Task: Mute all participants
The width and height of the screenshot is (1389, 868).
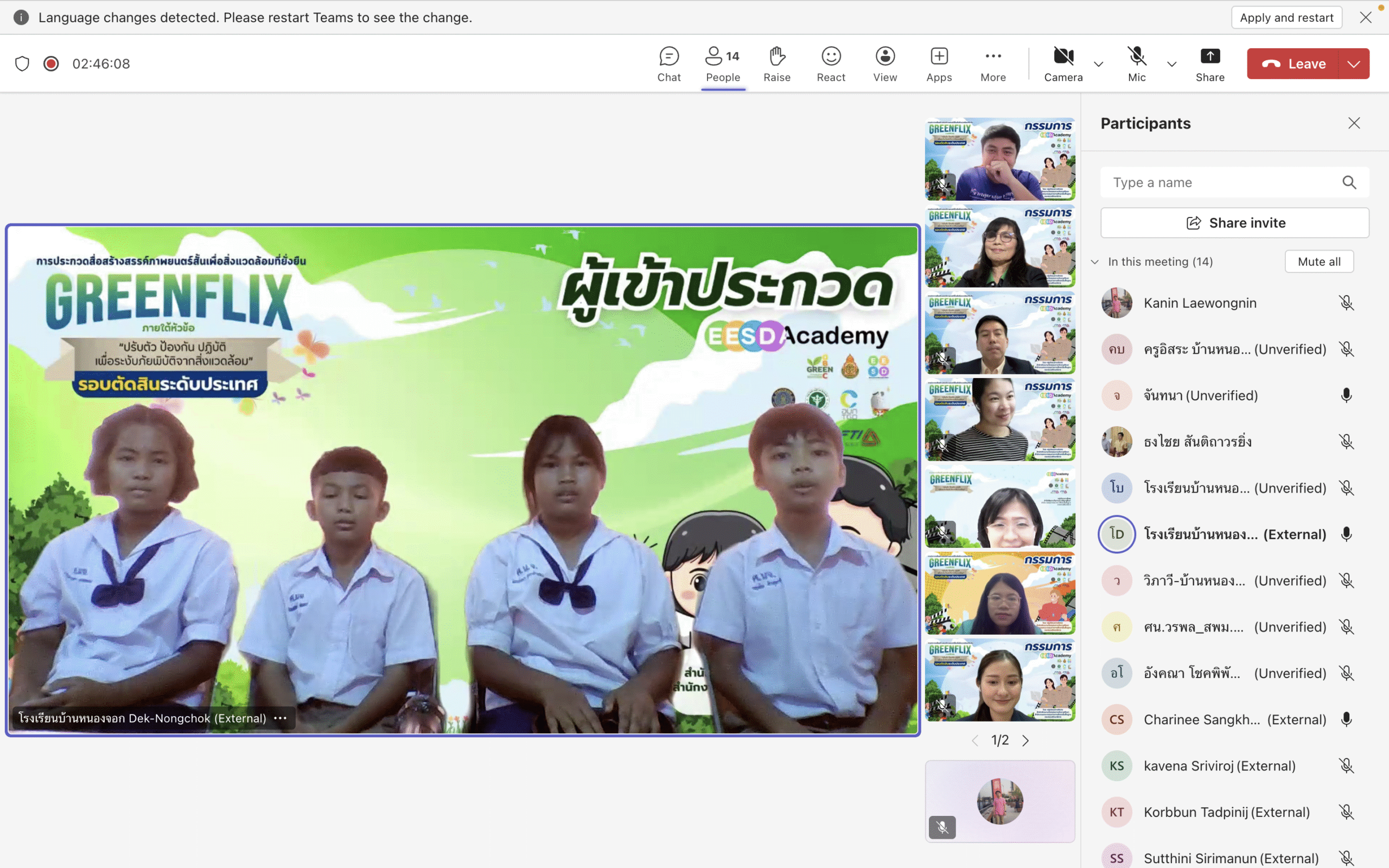Action: pyautogui.click(x=1319, y=262)
